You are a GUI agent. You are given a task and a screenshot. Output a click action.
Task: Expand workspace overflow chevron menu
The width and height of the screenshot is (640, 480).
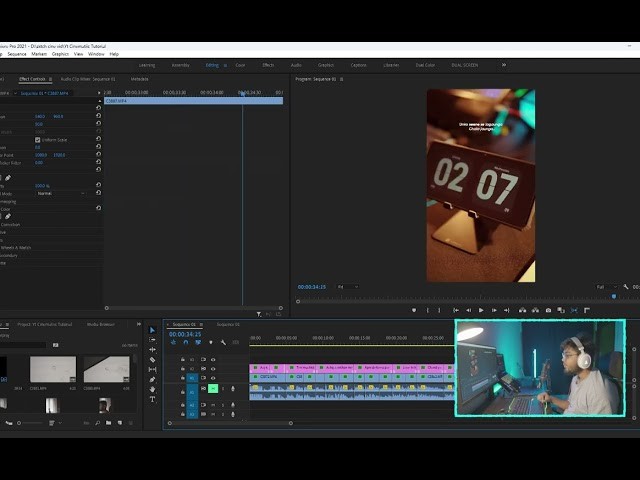click(504, 65)
